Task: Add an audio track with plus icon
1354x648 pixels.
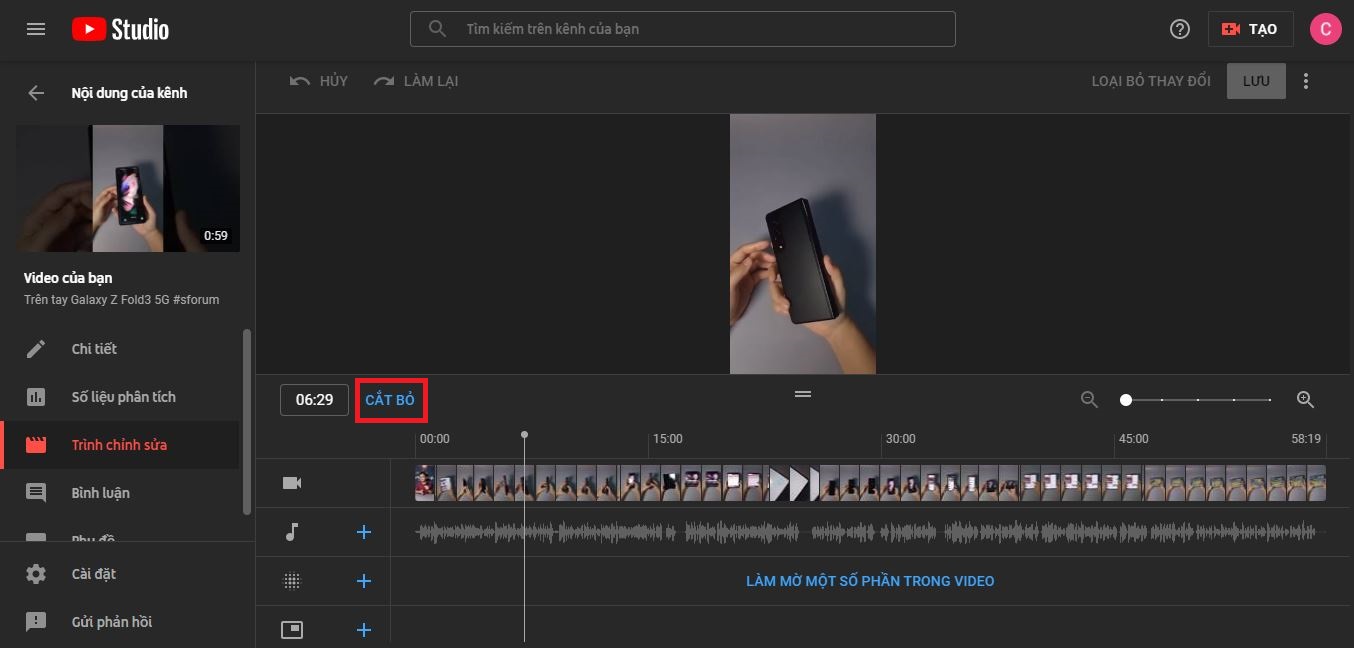Action: [364, 532]
